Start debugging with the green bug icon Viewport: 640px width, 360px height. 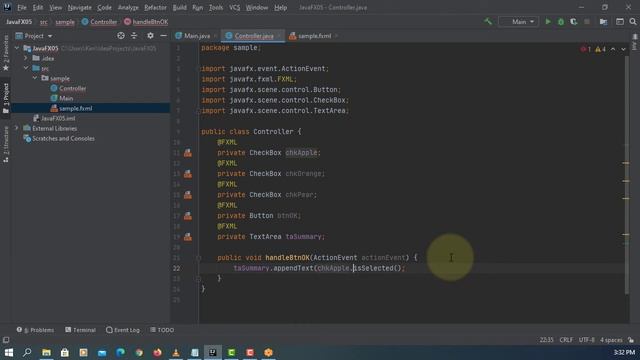pyautogui.click(x=561, y=22)
